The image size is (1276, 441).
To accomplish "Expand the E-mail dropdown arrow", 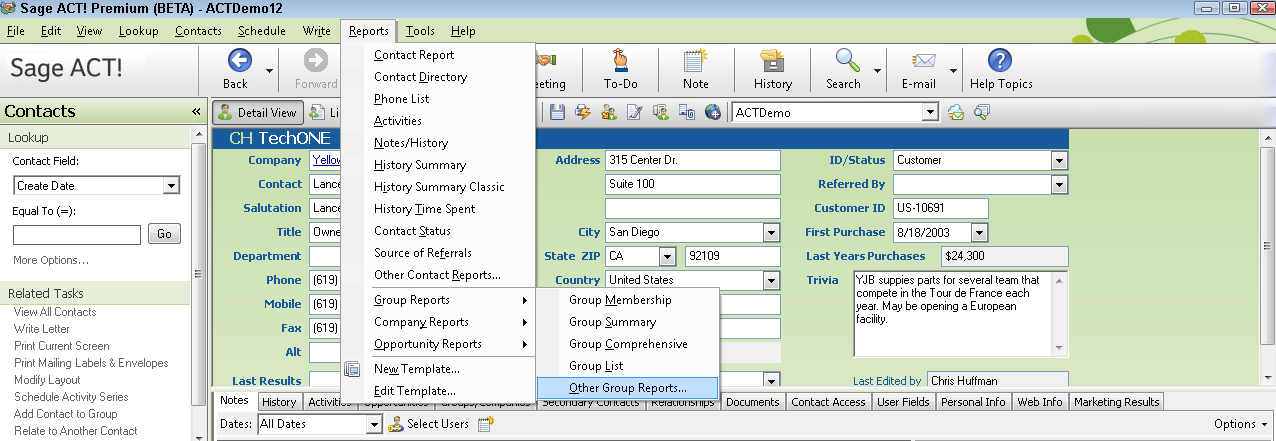I will [x=953, y=71].
